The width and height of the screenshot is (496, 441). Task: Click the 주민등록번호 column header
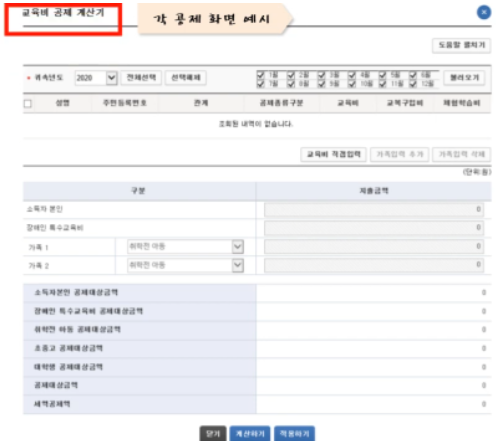125,103
